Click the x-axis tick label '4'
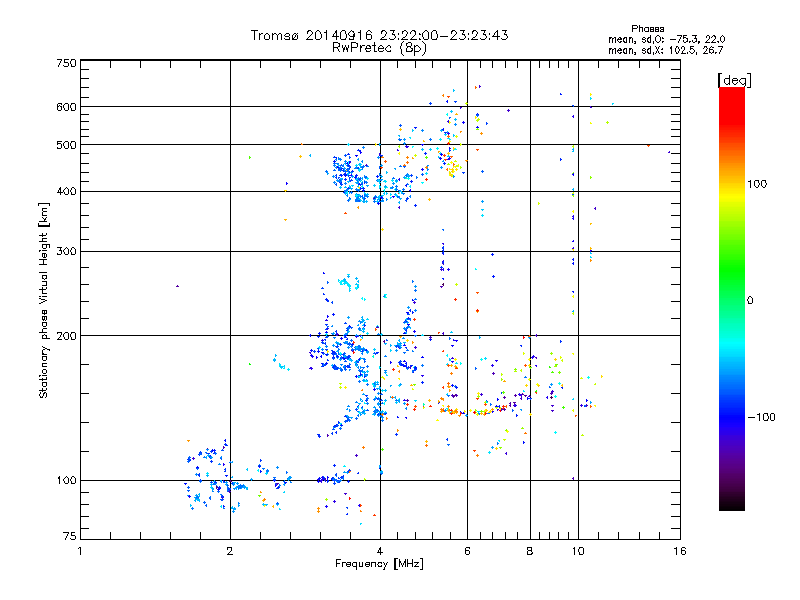This screenshot has height=600, width=800. click(x=380, y=551)
